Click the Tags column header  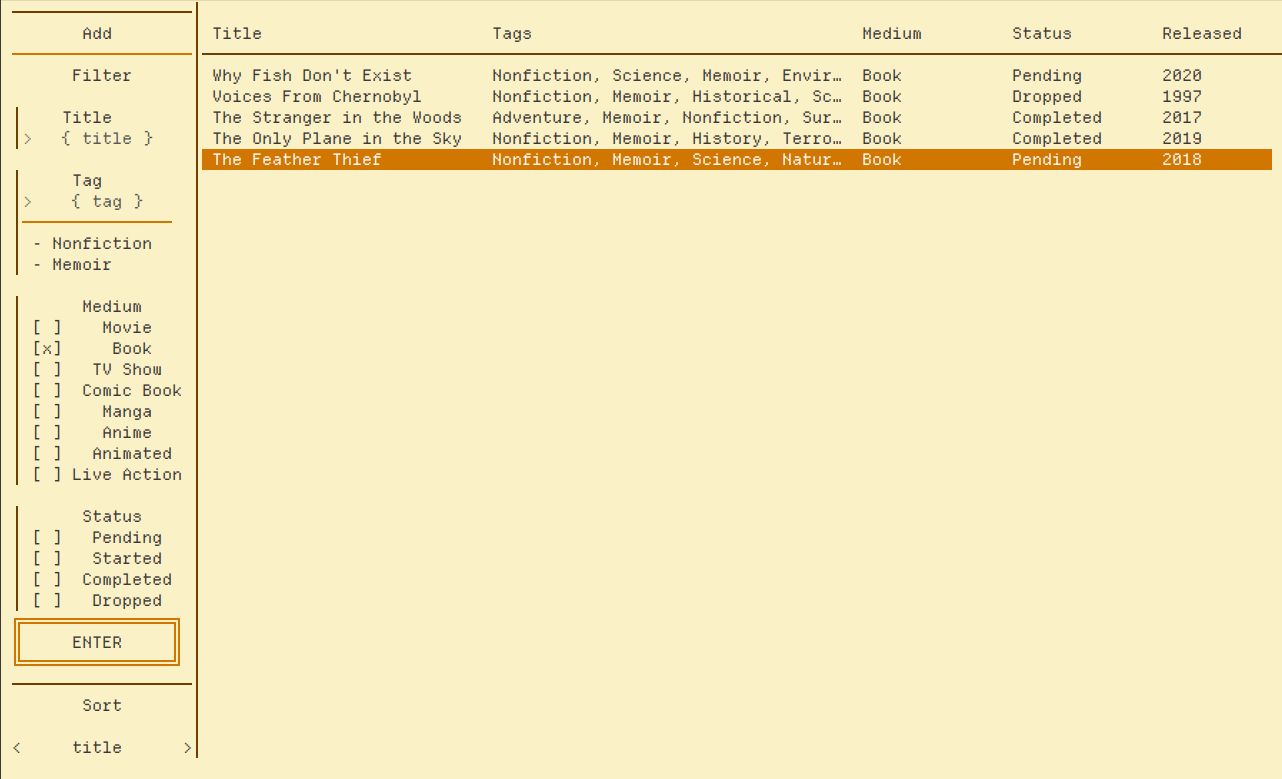tap(512, 33)
